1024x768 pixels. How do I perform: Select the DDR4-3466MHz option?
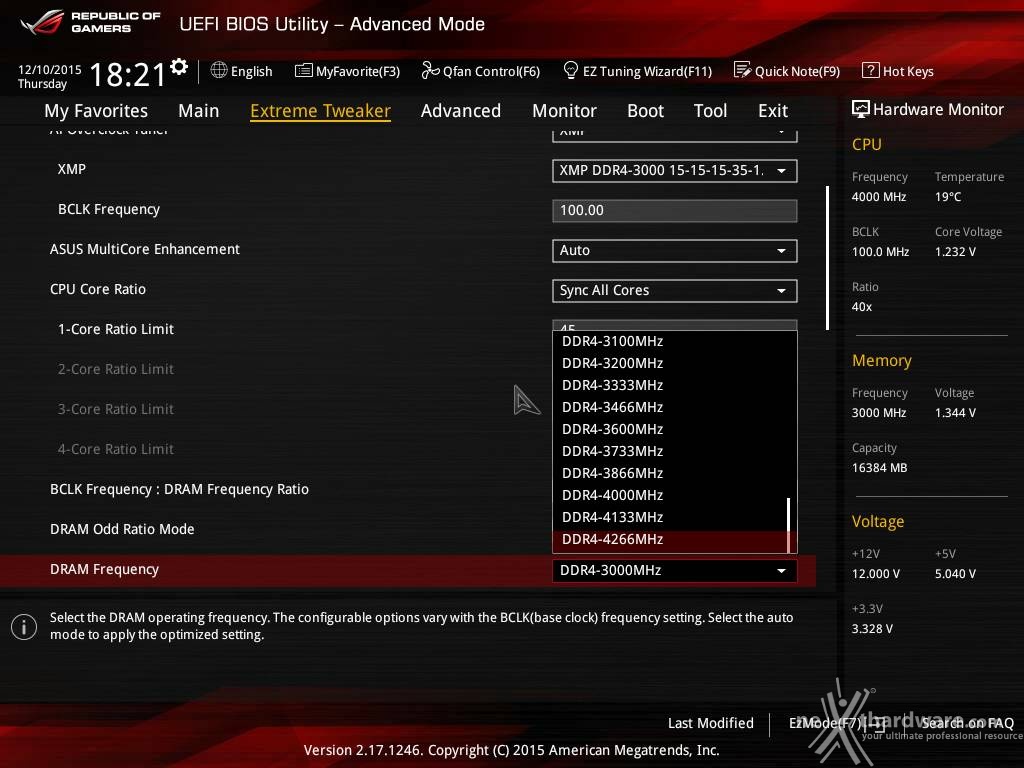[613, 408]
